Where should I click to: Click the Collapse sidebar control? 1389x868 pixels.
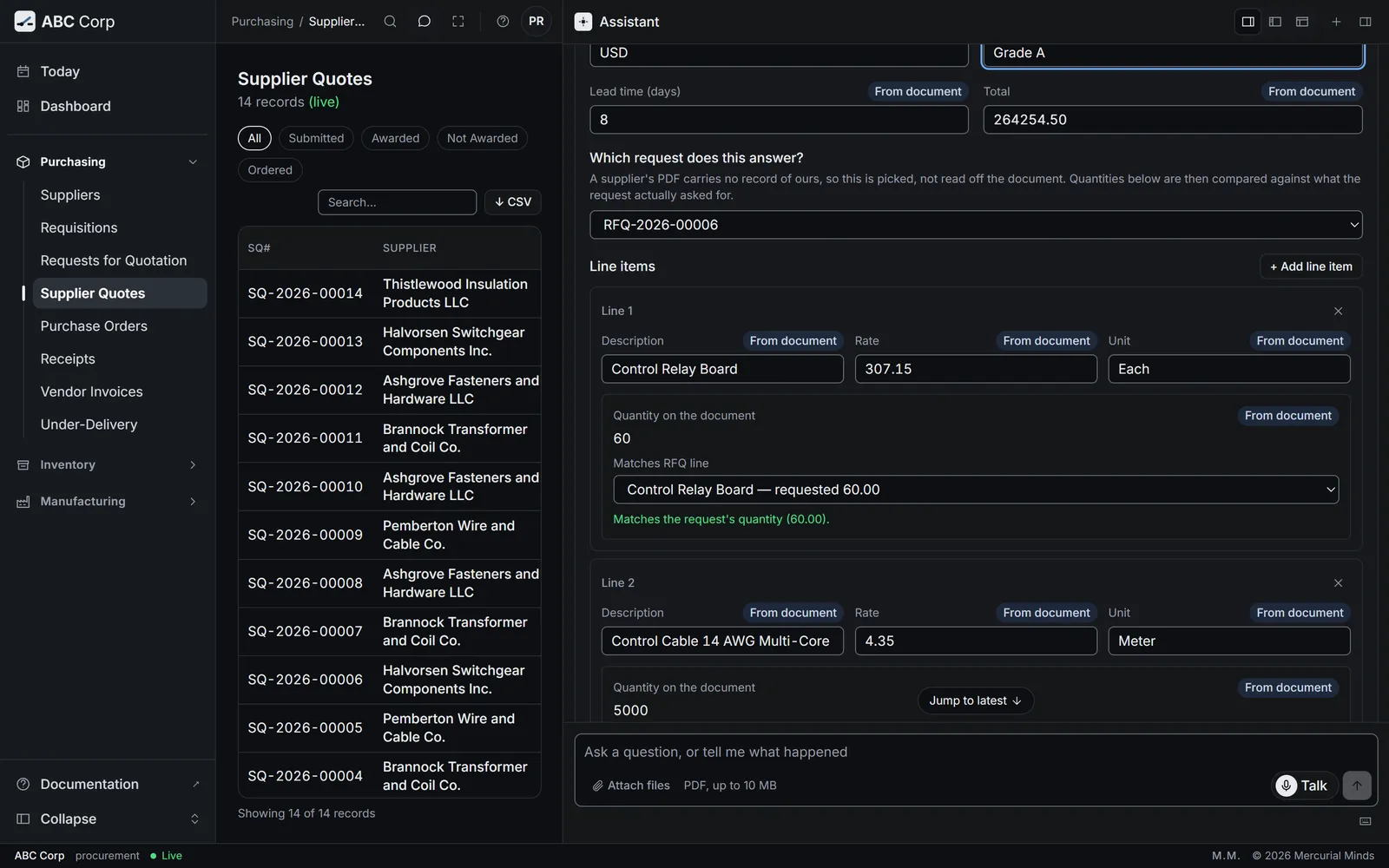(x=108, y=819)
